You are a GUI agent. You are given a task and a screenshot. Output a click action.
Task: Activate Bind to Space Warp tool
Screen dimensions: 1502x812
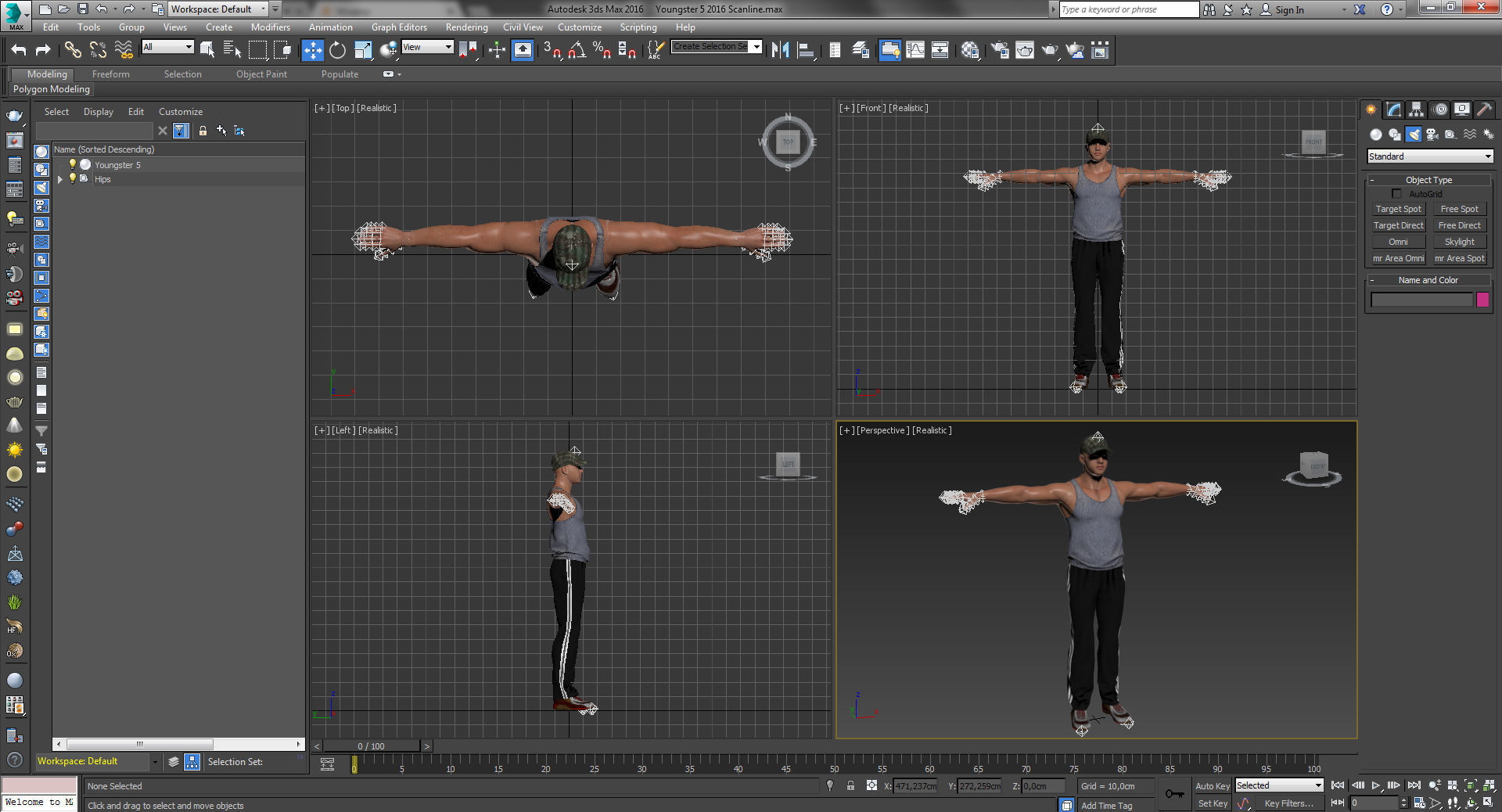124,50
